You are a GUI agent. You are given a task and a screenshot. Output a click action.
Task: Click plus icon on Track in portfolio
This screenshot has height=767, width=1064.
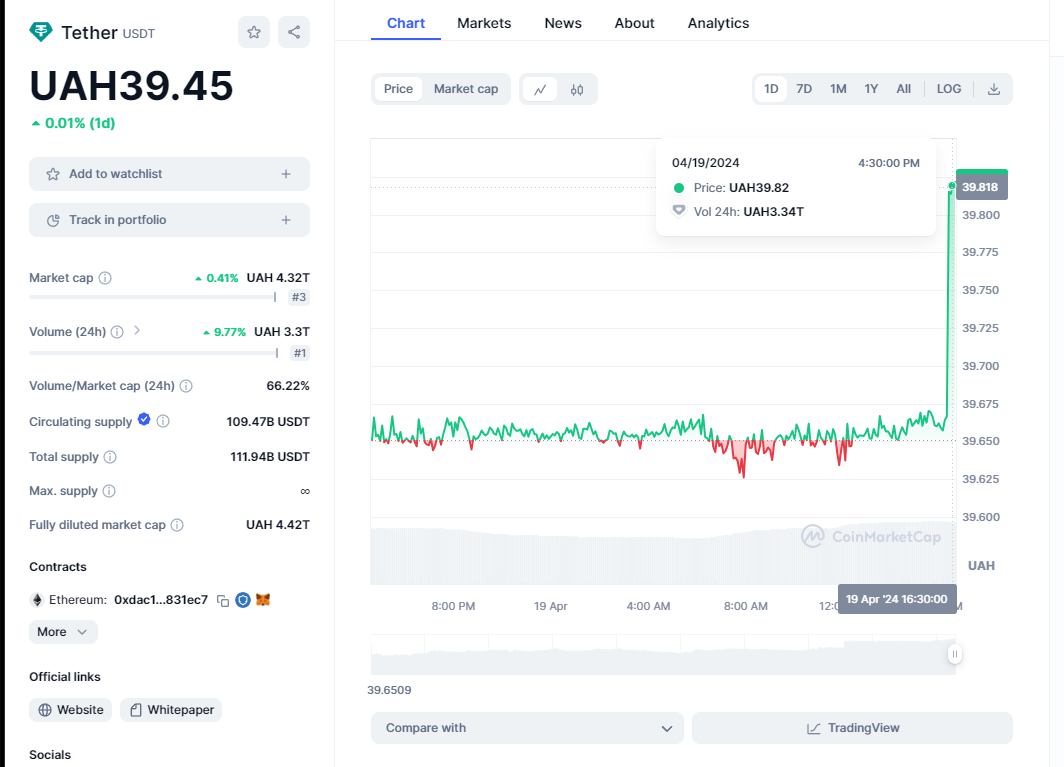coord(286,220)
